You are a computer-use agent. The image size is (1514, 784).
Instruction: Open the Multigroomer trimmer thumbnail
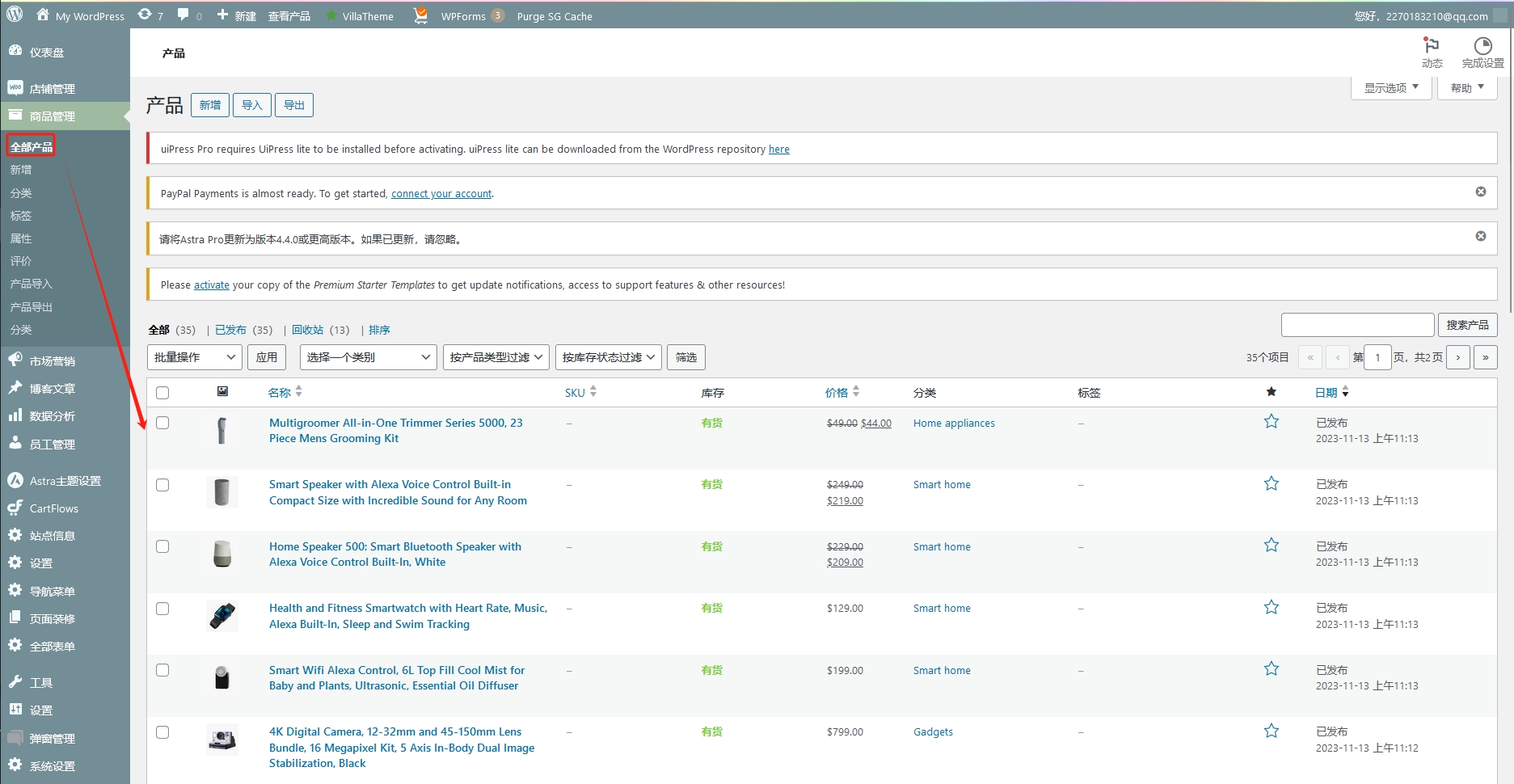click(222, 431)
